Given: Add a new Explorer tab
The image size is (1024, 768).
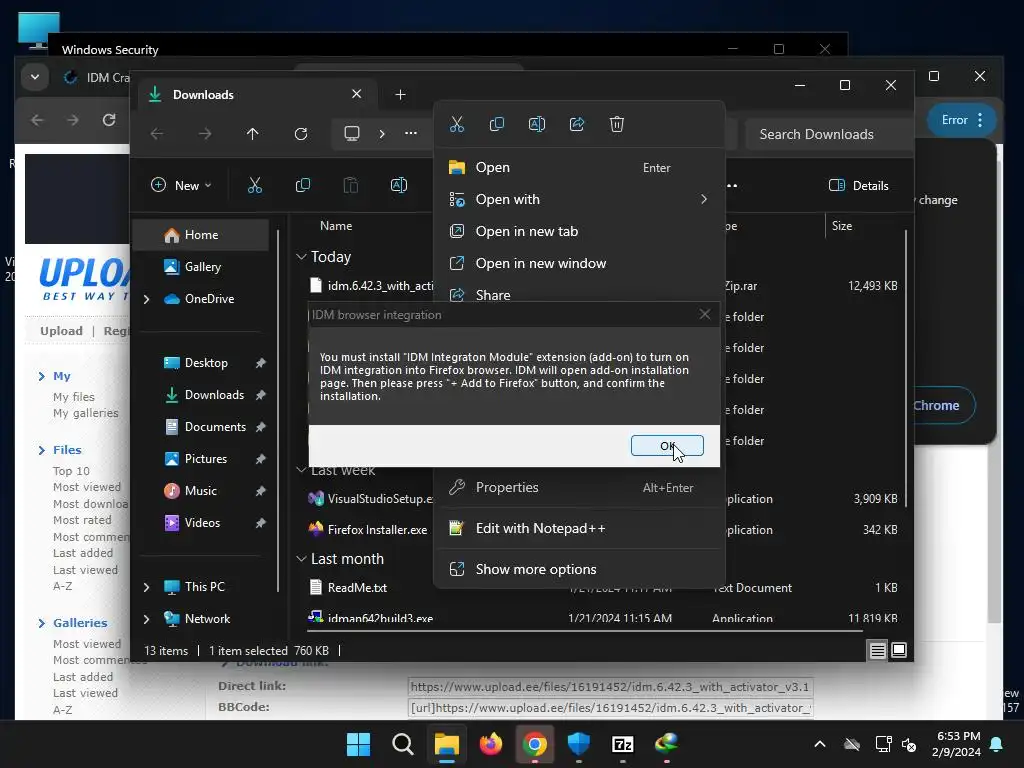Looking at the screenshot, I should point(400,95).
